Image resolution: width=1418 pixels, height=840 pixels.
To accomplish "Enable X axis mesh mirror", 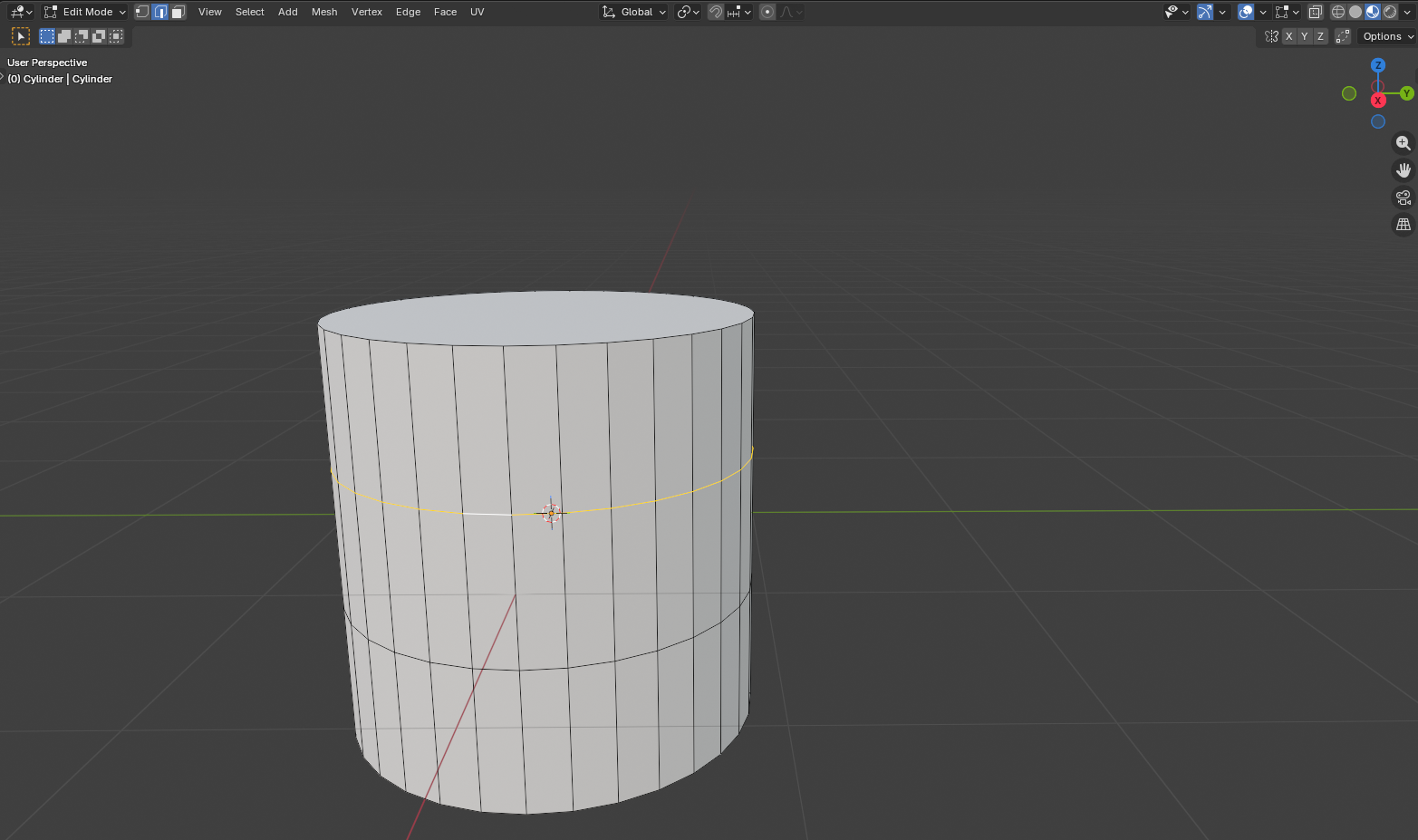I will coord(1288,36).
